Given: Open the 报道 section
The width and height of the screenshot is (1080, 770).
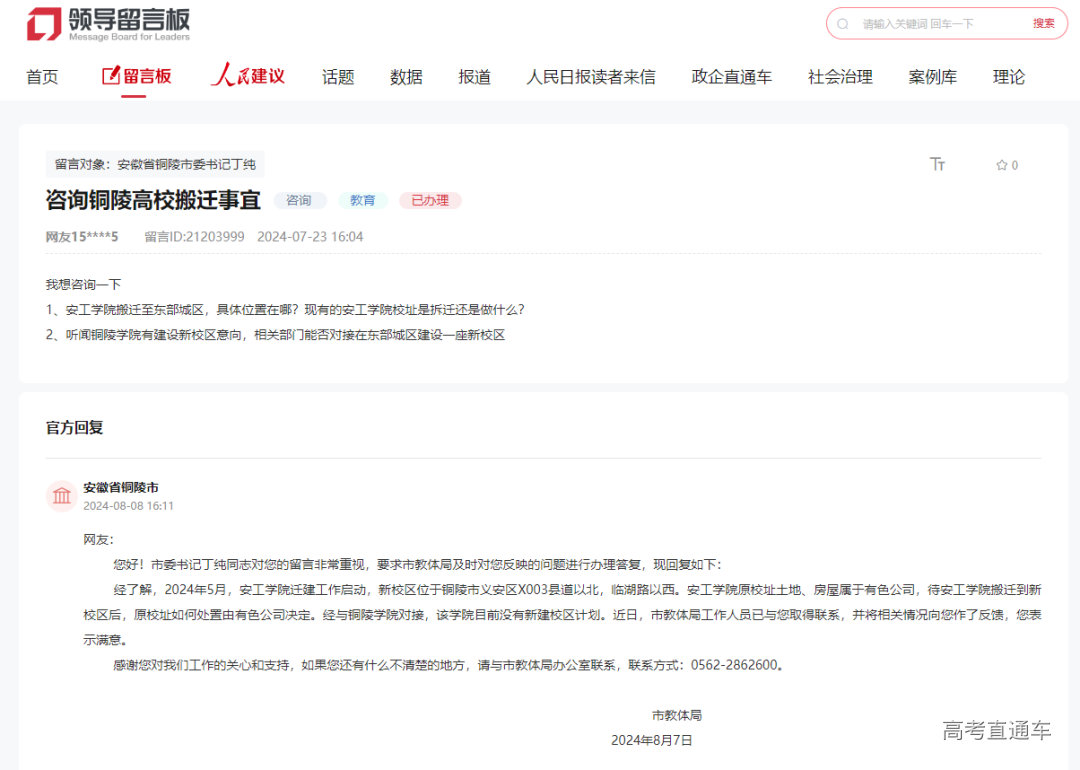Looking at the screenshot, I should [474, 76].
